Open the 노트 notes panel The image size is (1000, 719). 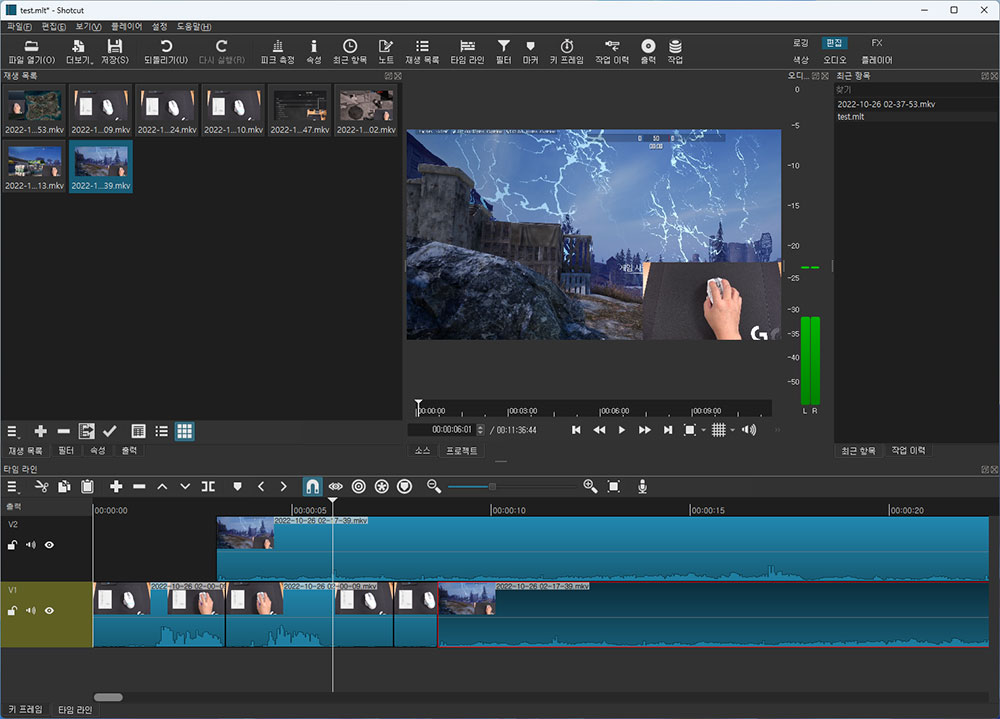pos(386,52)
